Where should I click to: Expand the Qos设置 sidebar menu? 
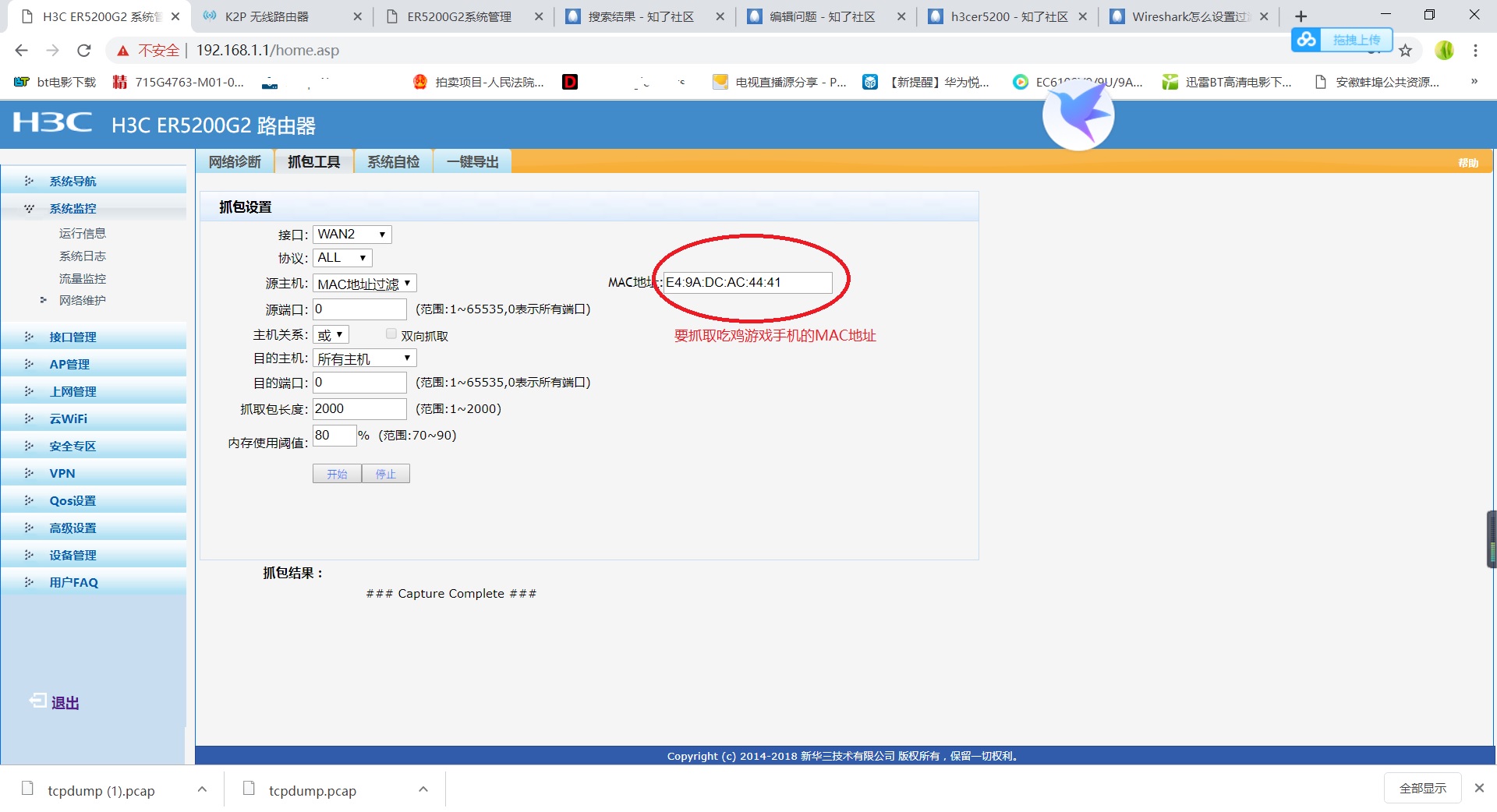[94, 501]
